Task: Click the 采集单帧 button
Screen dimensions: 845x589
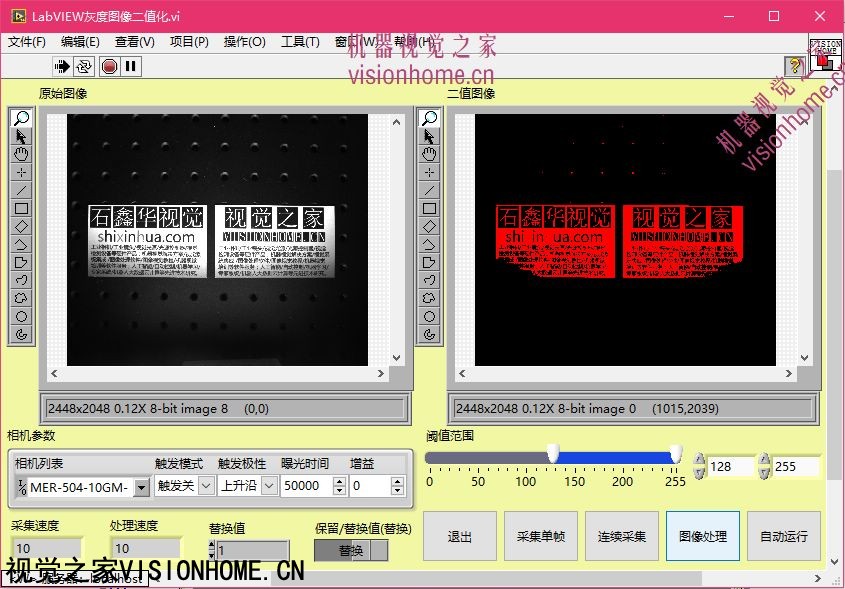Action: pos(541,536)
